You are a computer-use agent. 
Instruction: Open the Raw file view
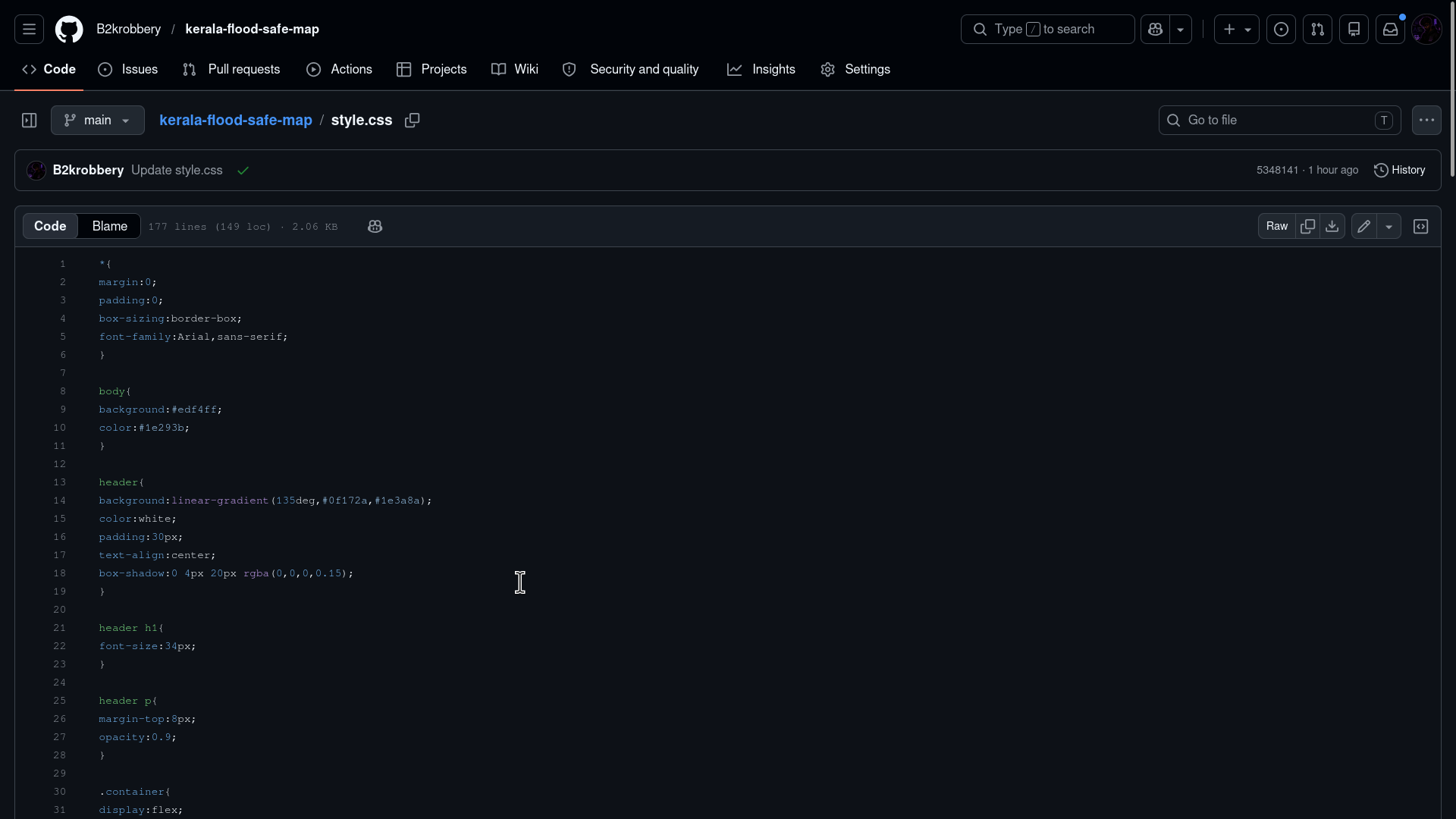[x=1276, y=226]
